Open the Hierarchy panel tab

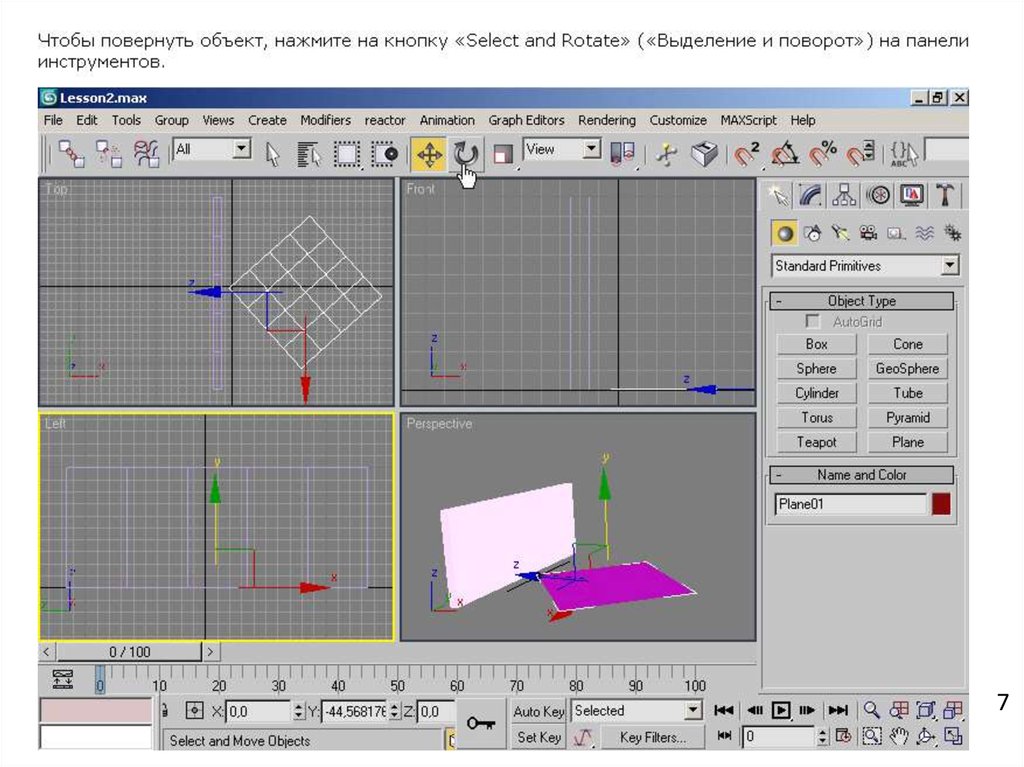click(844, 195)
